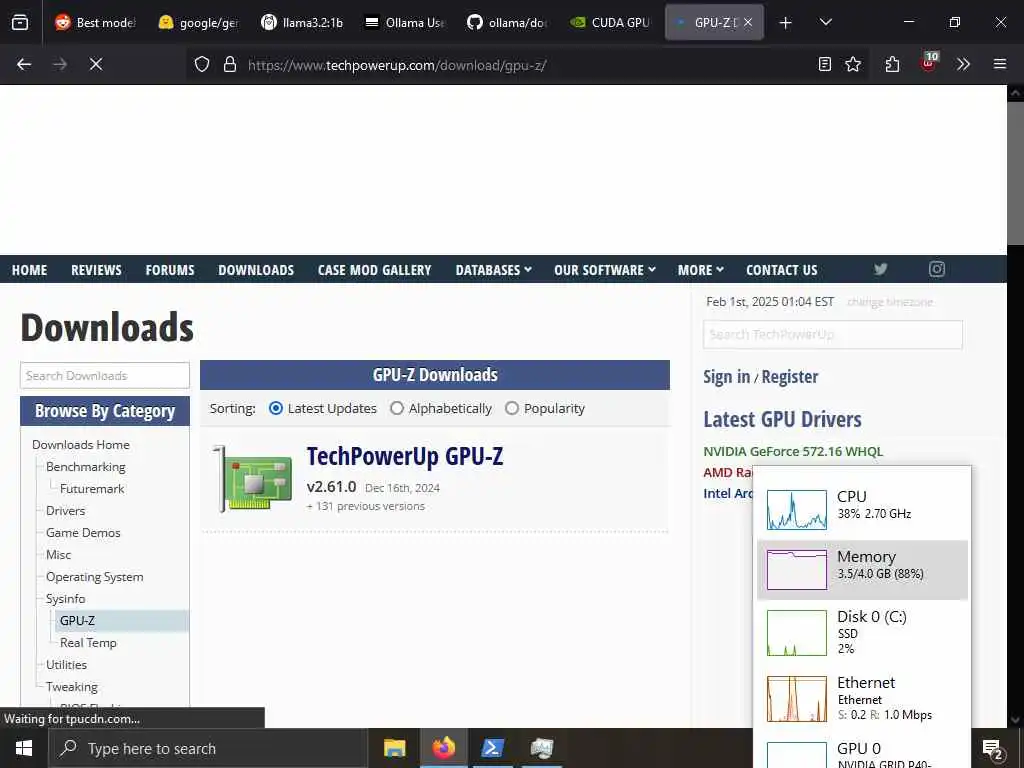Stop loading the page
Viewport: 1024px width, 768px height.
click(x=96, y=64)
